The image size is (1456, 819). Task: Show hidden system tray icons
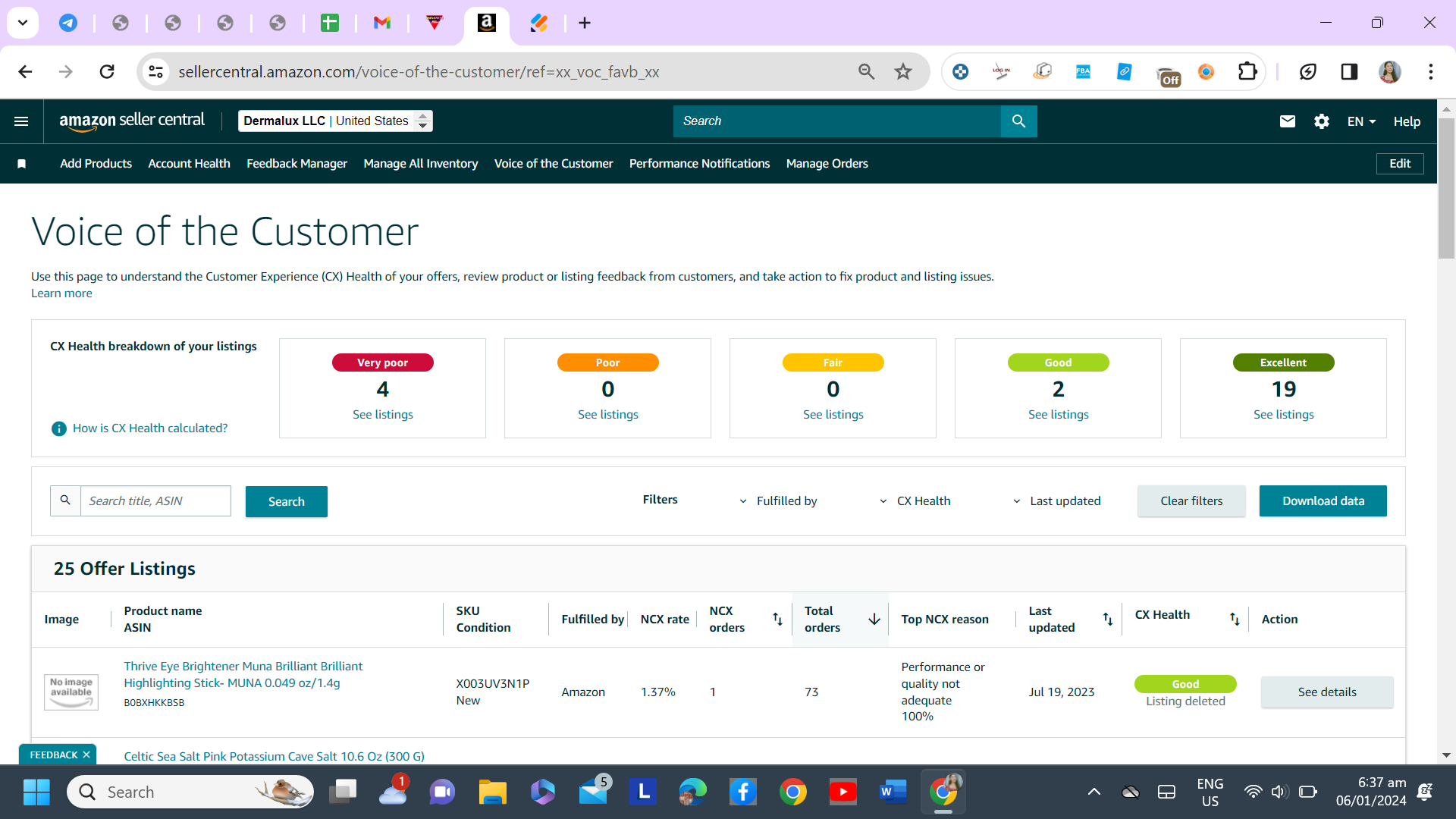pyautogui.click(x=1094, y=792)
